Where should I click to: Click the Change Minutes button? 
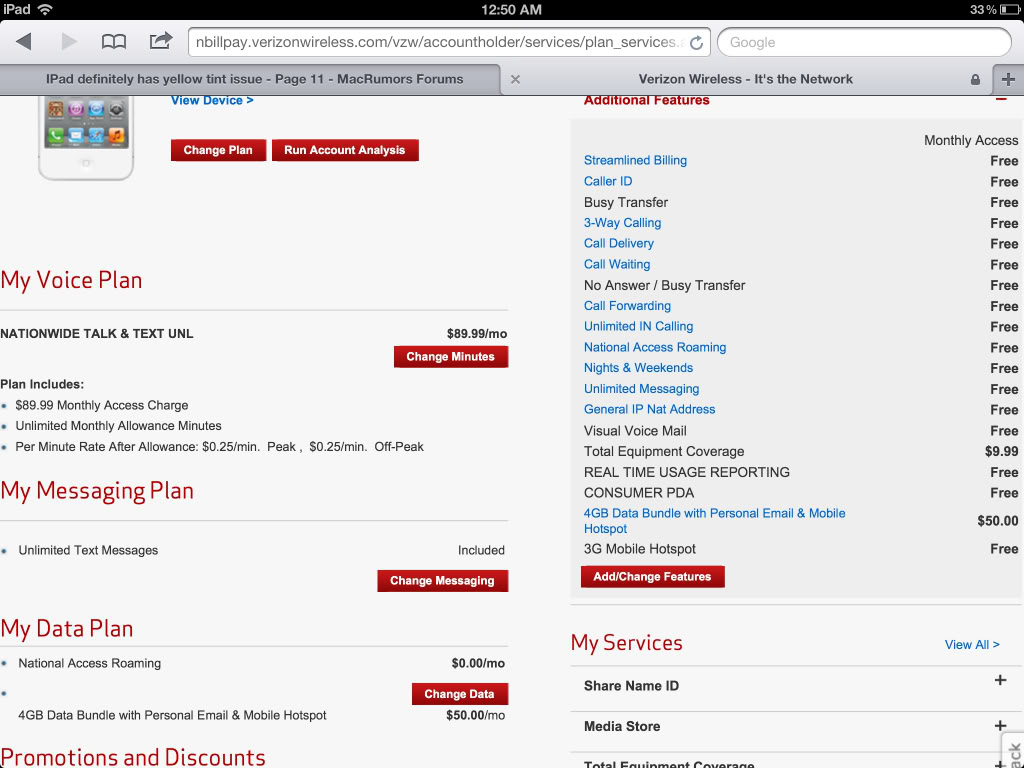pos(451,357)
